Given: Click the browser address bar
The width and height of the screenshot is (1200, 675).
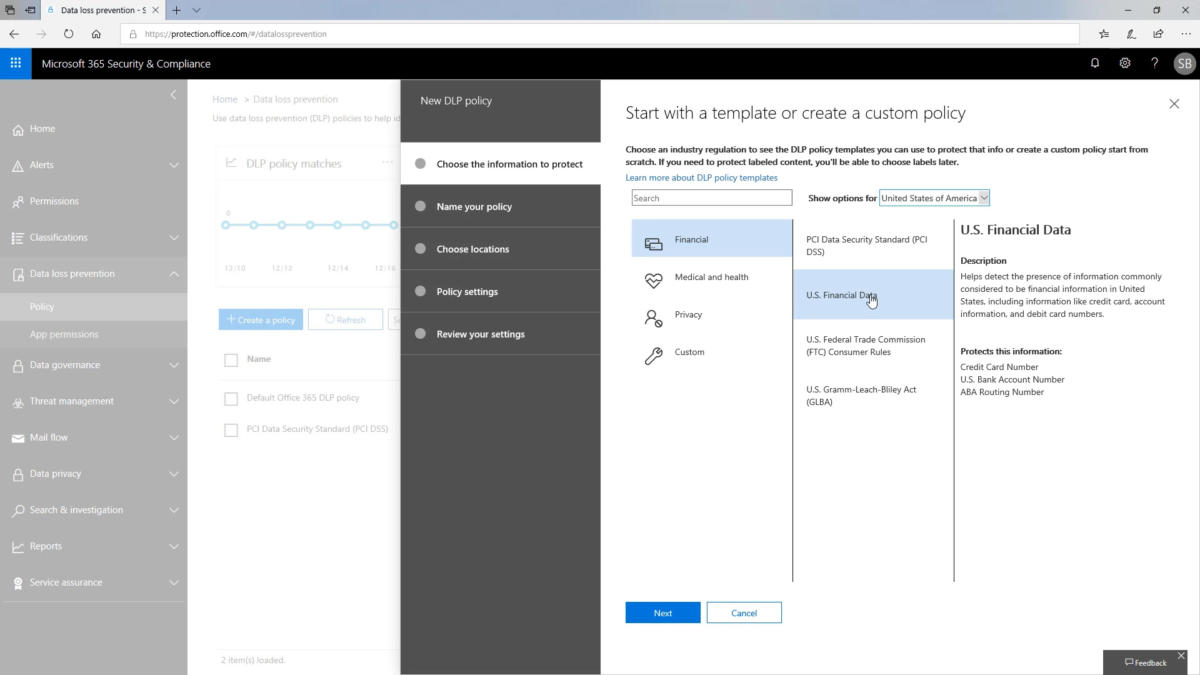Looking at the screenshot, I should [x=600, y=33].
